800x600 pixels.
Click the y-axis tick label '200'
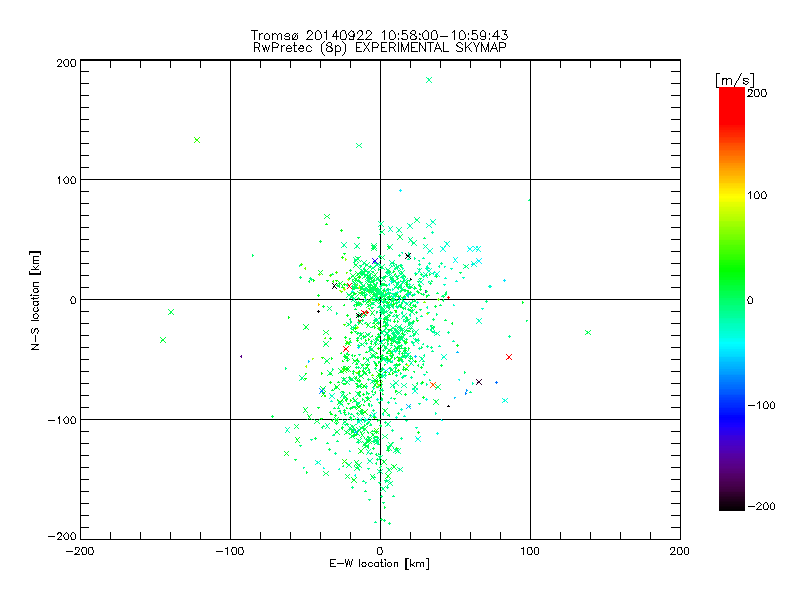(66, 63)
